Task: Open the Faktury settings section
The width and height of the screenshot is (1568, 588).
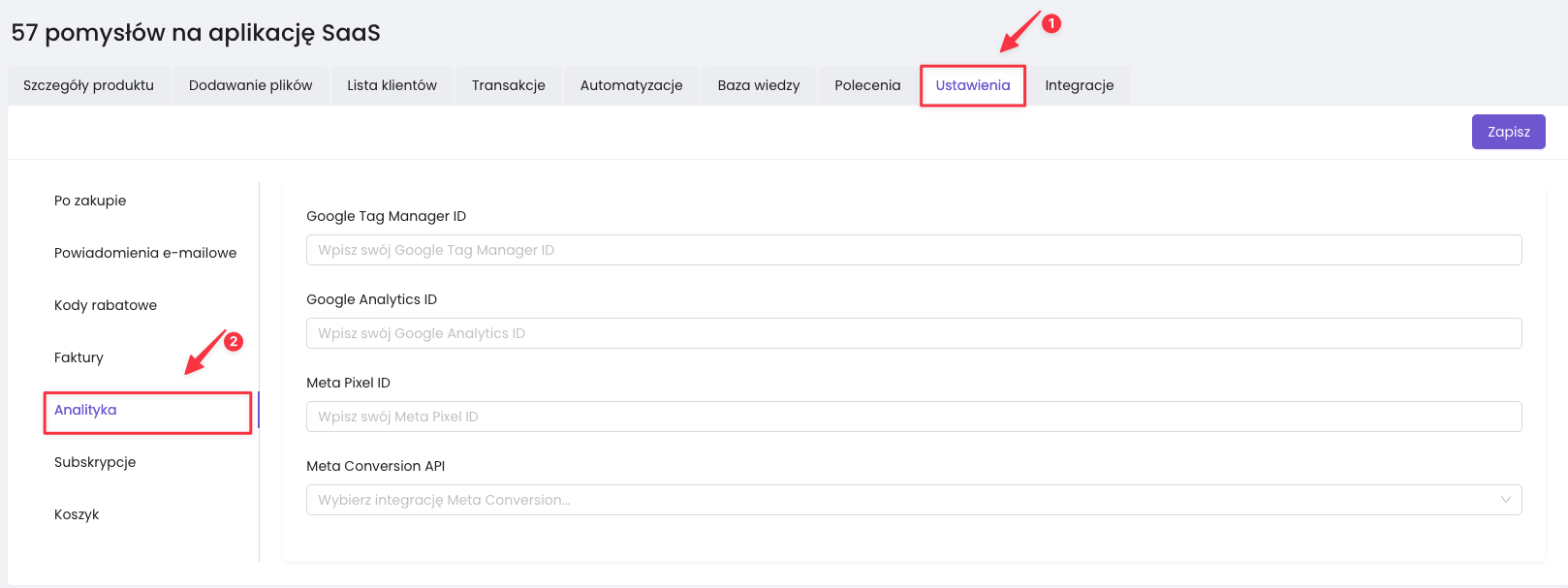Action: [78, 357]
